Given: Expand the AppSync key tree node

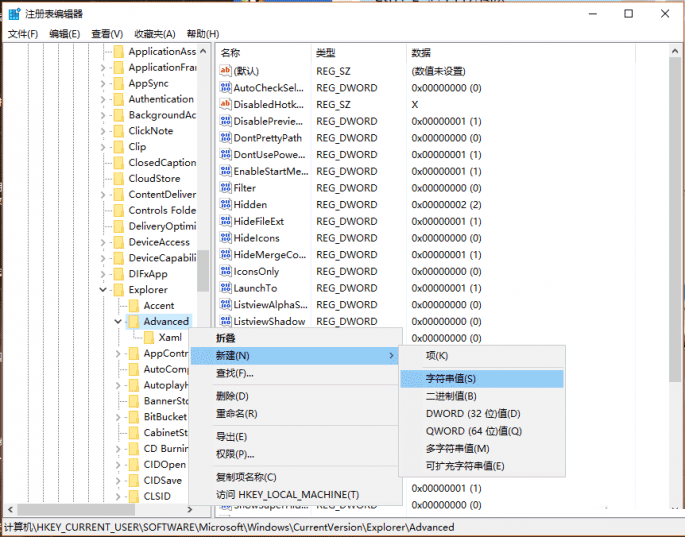Looking at the screenshot, I should tap(103, 84).
